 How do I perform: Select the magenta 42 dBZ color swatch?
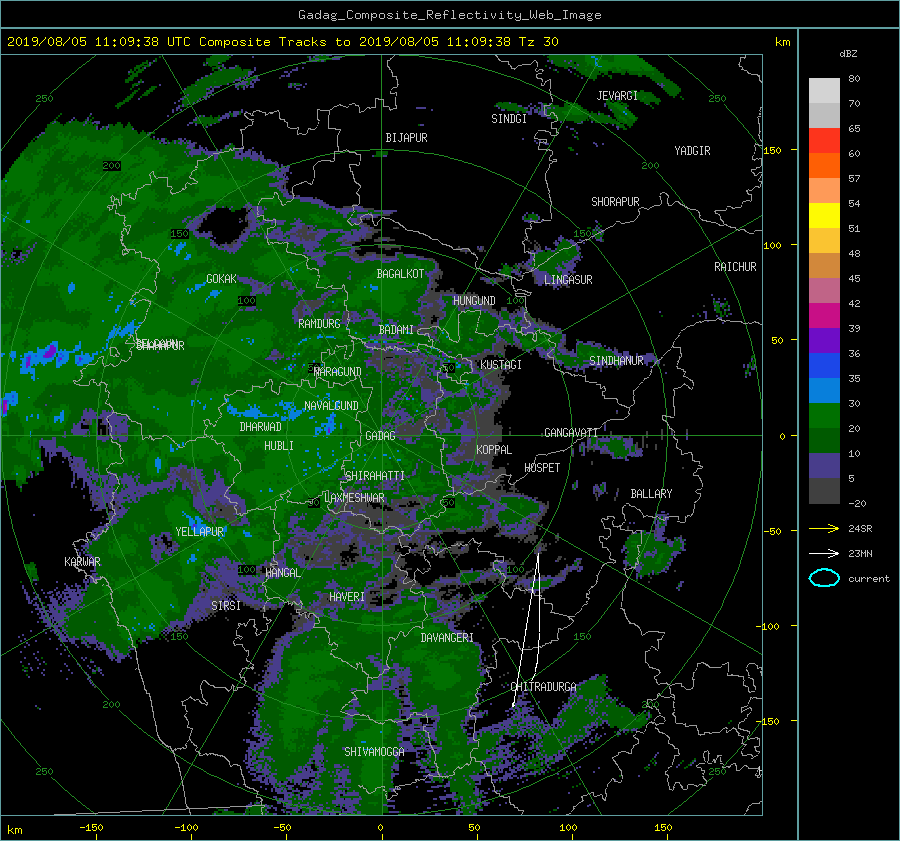click(x=824, y=315)
